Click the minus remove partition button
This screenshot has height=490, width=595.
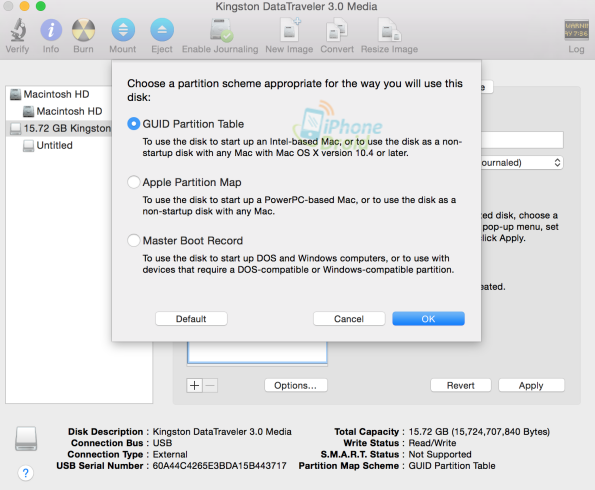tap(211, 385)
